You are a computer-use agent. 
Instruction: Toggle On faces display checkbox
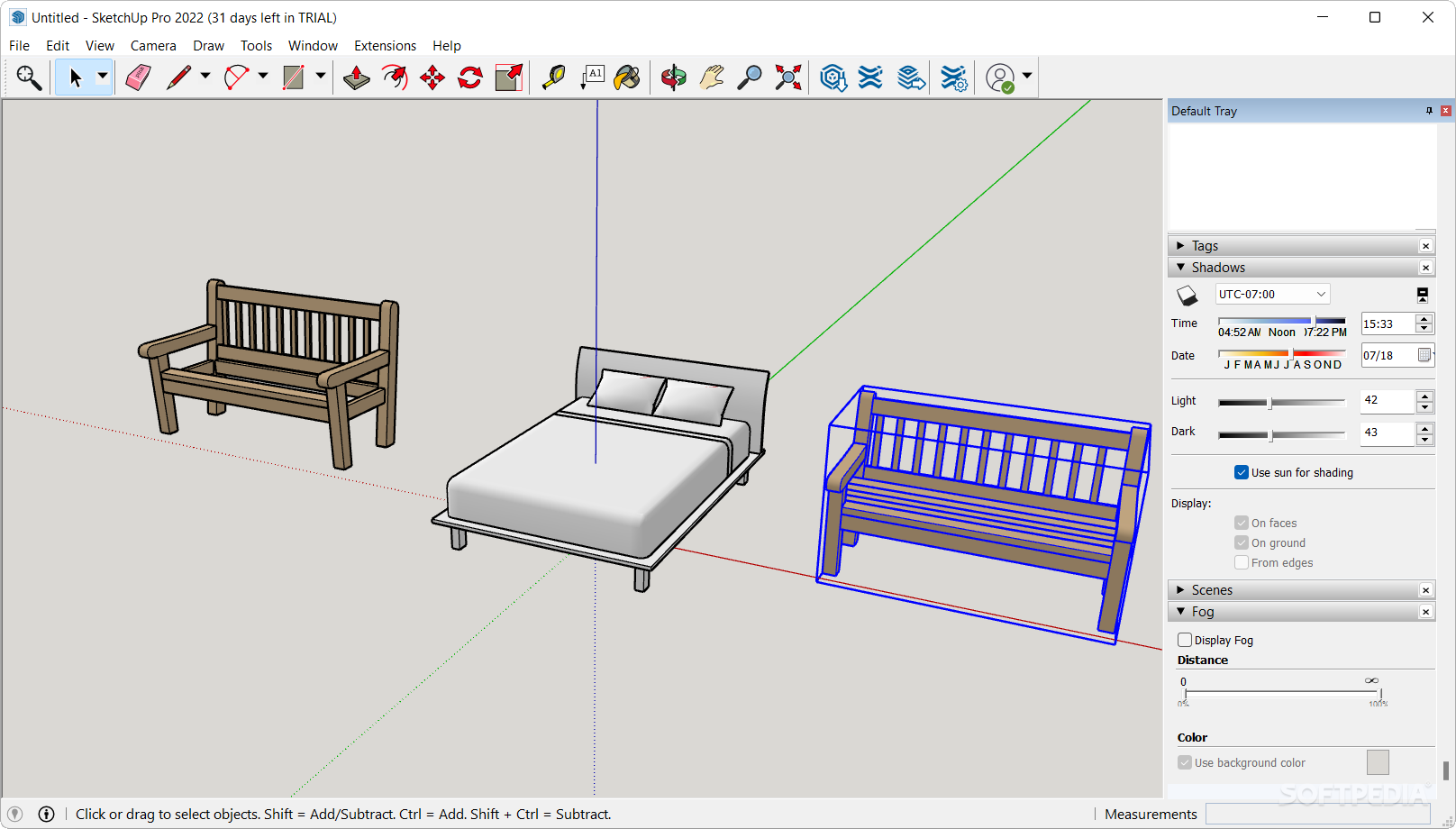click(1242, 523)
